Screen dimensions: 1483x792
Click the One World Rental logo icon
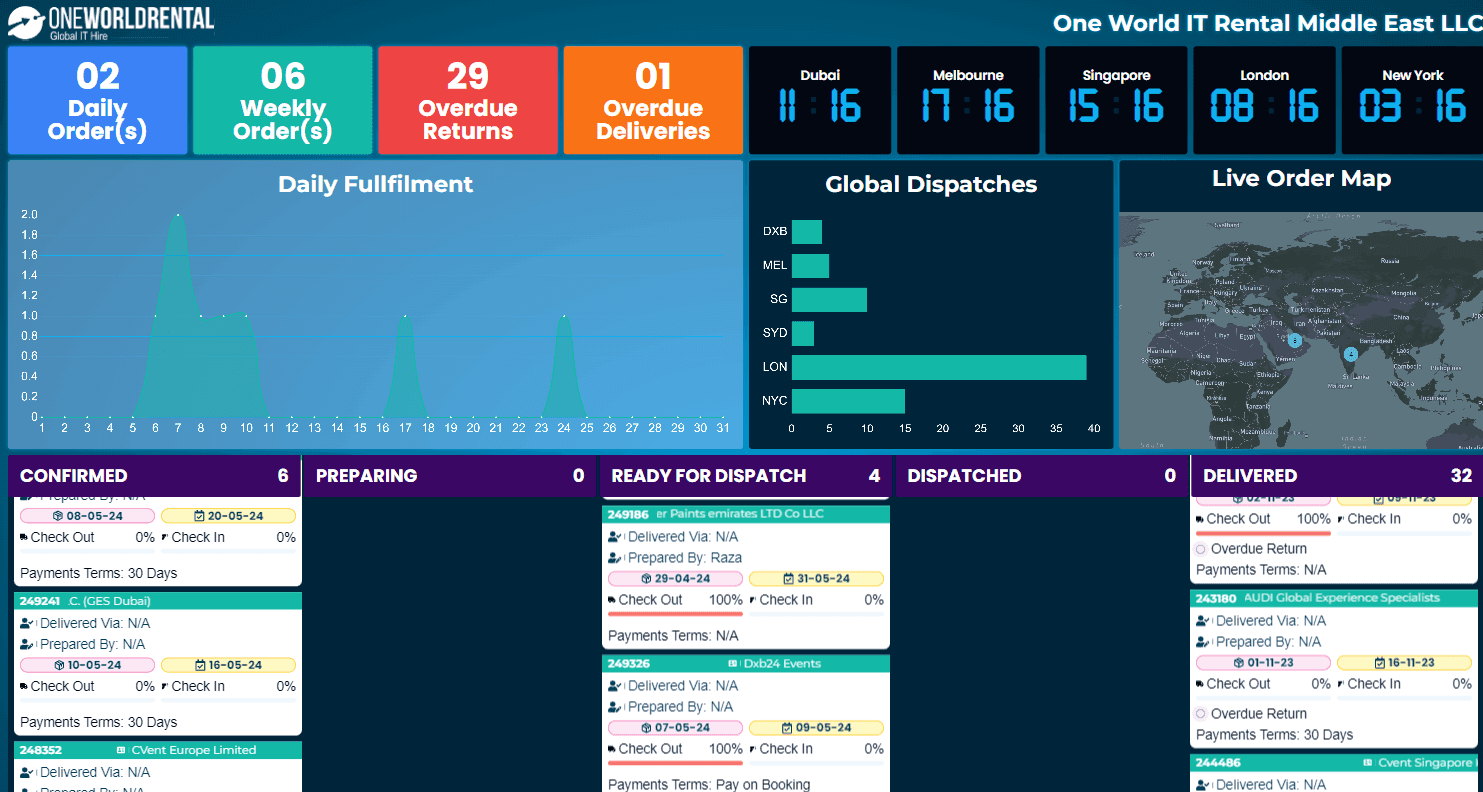pyautogui.click(x=23, y=21)
